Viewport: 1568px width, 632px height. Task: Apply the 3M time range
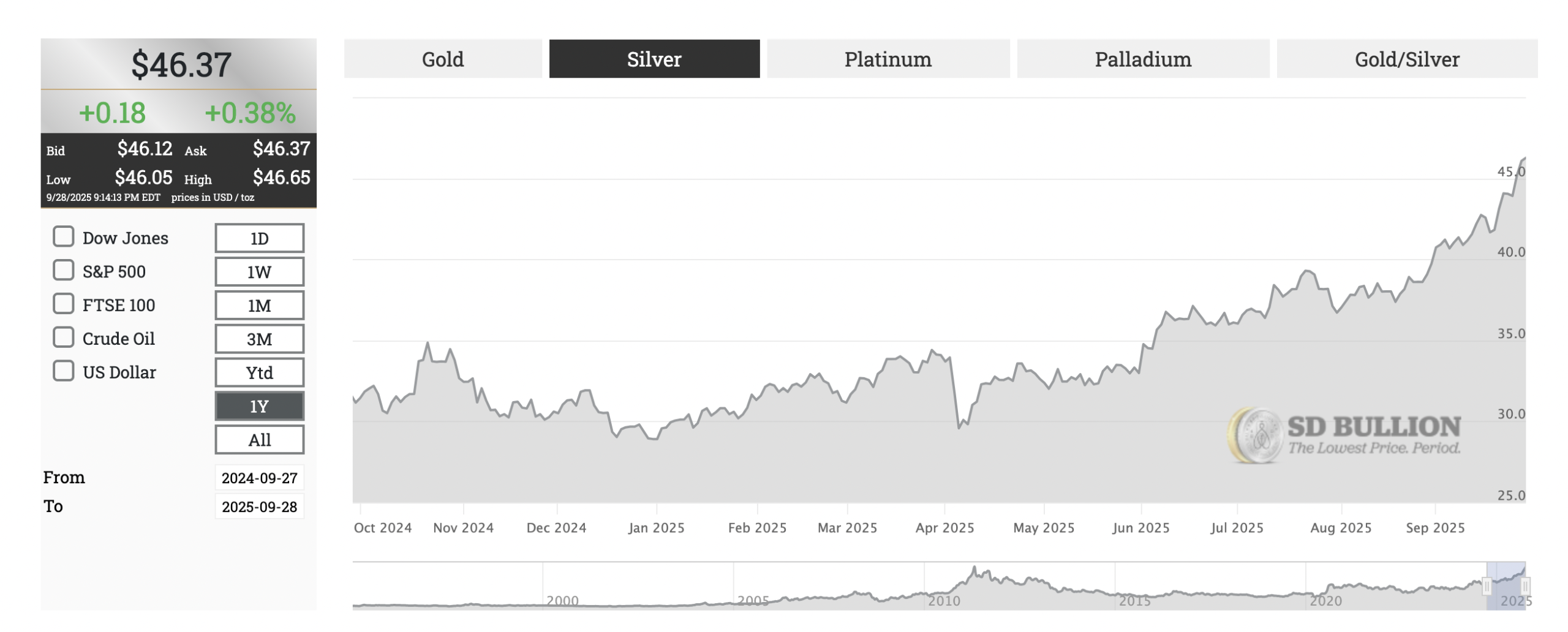click(x=259, y=338)
